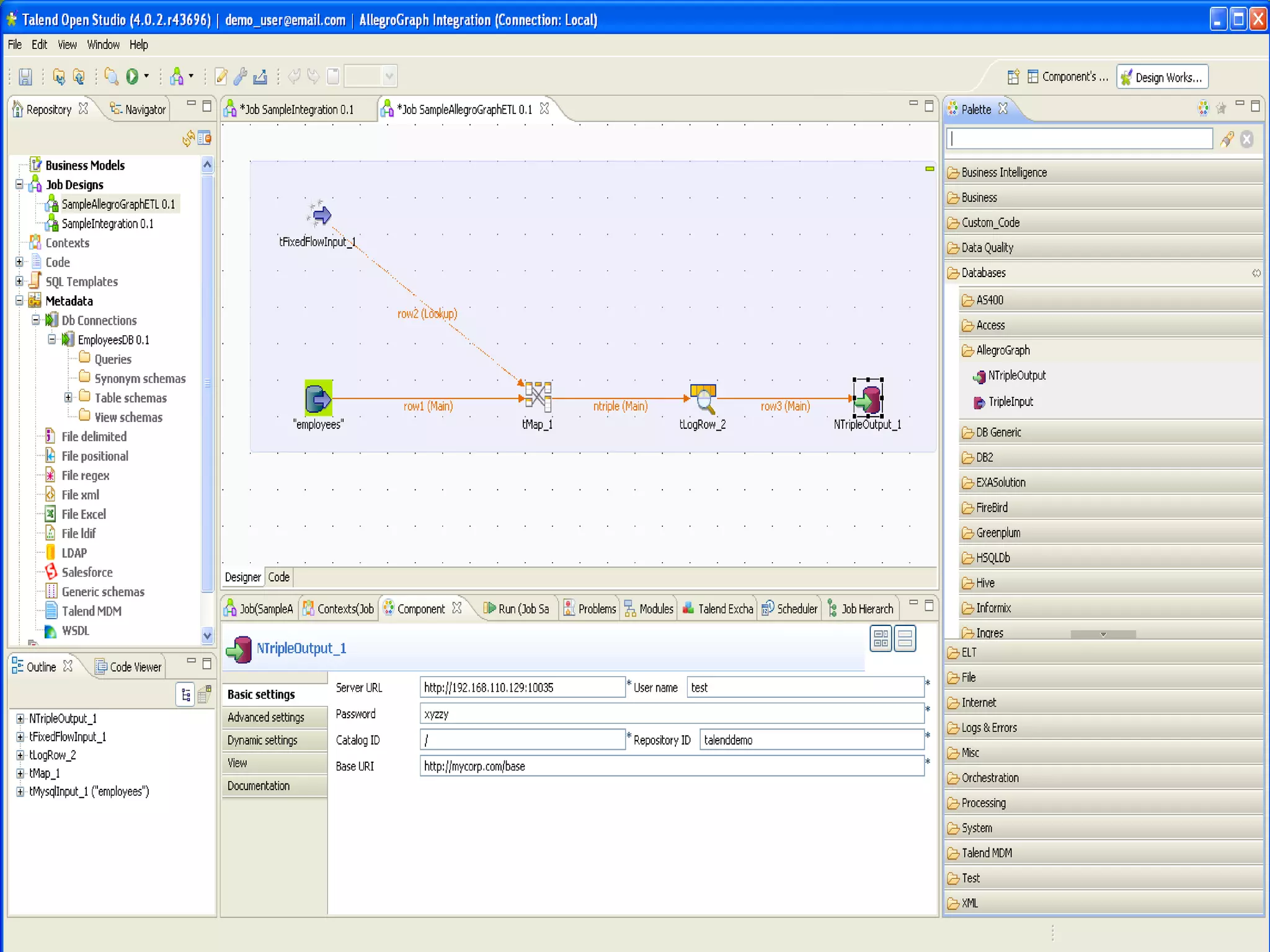Open the Design Workspace perspective button

(1162, 77)
